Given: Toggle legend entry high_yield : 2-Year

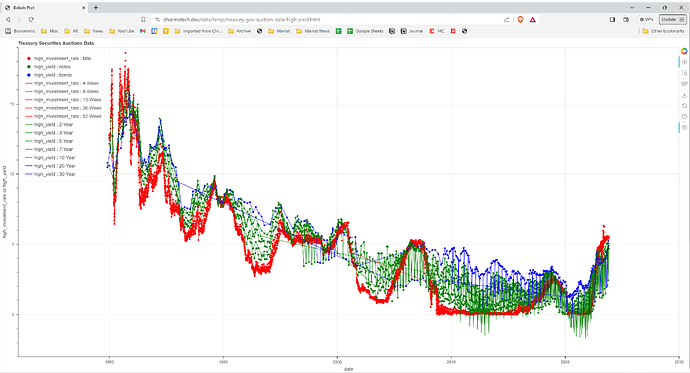Looking at the screenshot, I should point(49,124).
